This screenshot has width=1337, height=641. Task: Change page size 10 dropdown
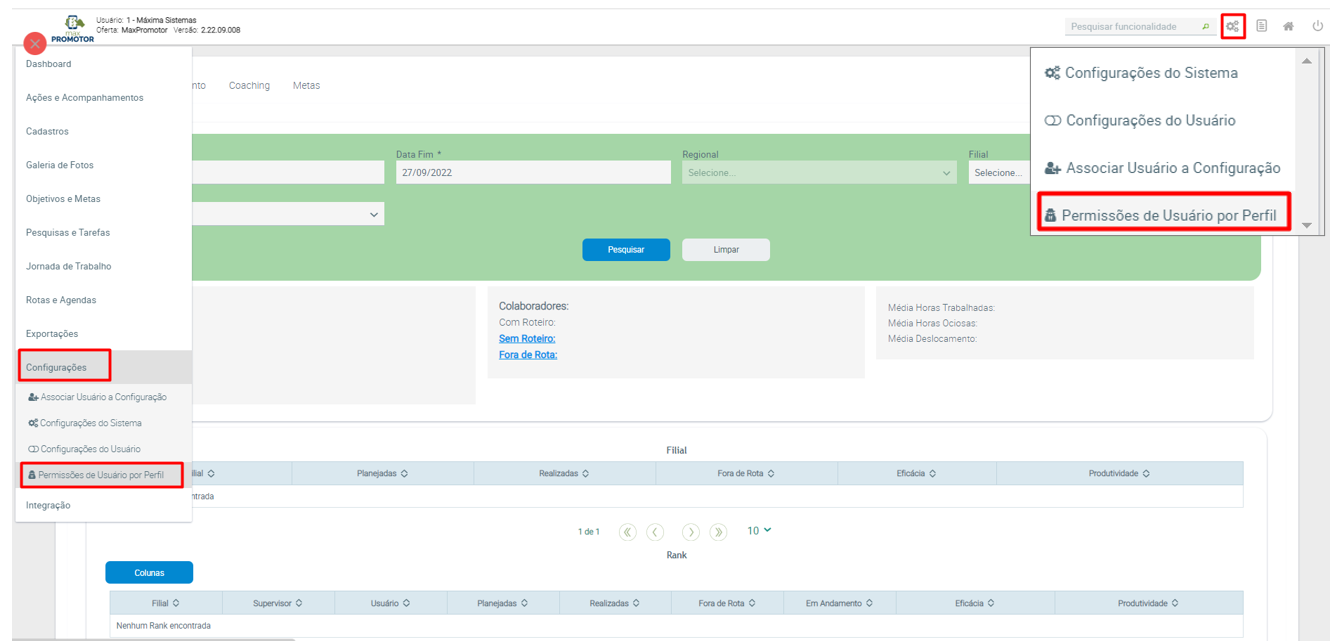[759, 531]
